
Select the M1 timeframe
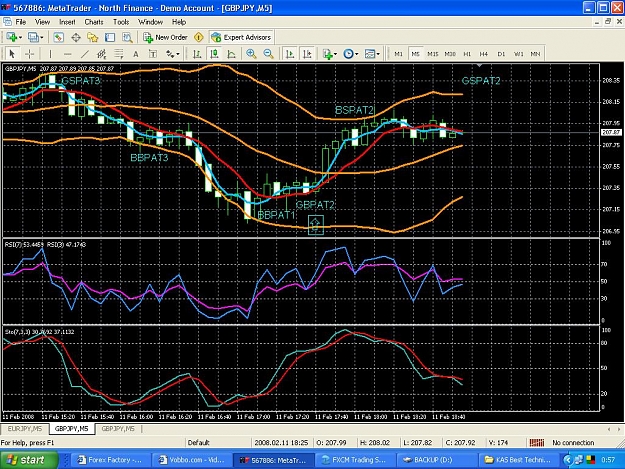pyautogui.click(x=398, y=54)
